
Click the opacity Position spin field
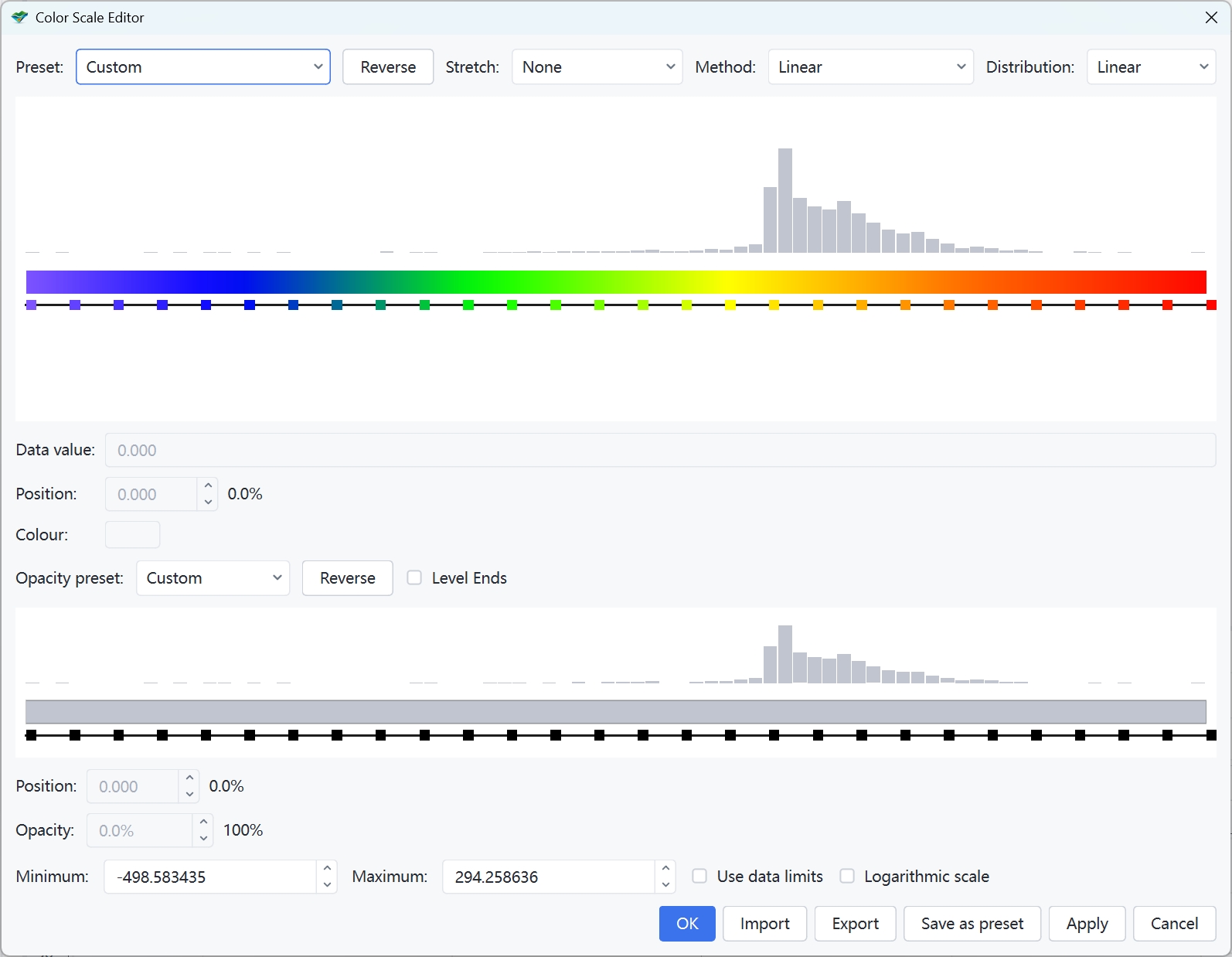pyautogui.click(x=133, y=786)
